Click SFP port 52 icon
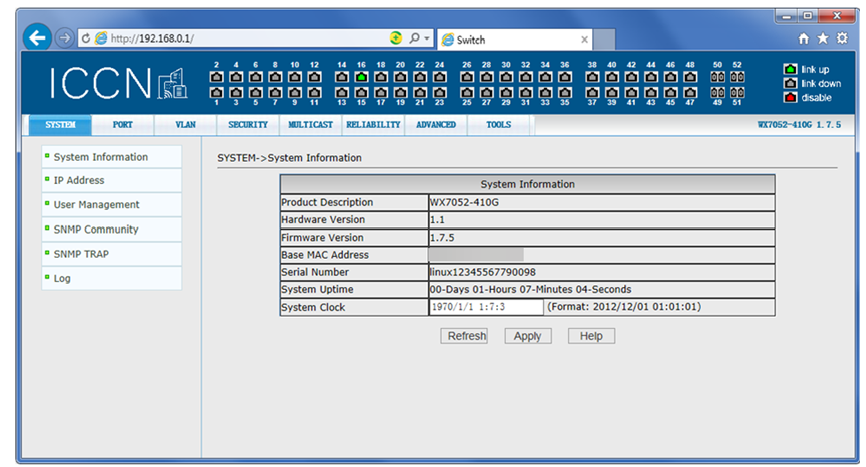This screenshot has height=467, width=866. (x=737, y=76)
